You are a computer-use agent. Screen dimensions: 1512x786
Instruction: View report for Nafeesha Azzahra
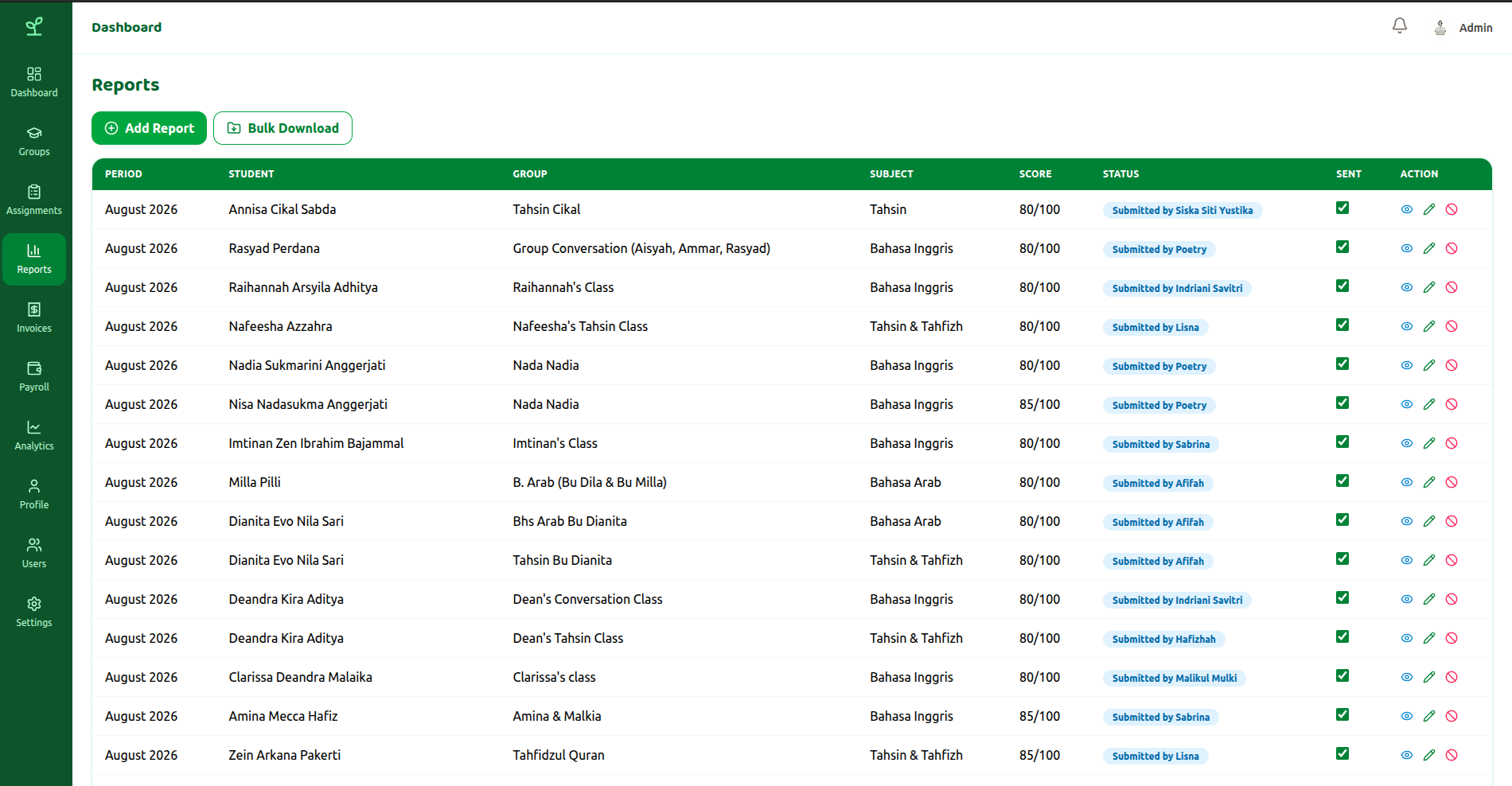1407,326
